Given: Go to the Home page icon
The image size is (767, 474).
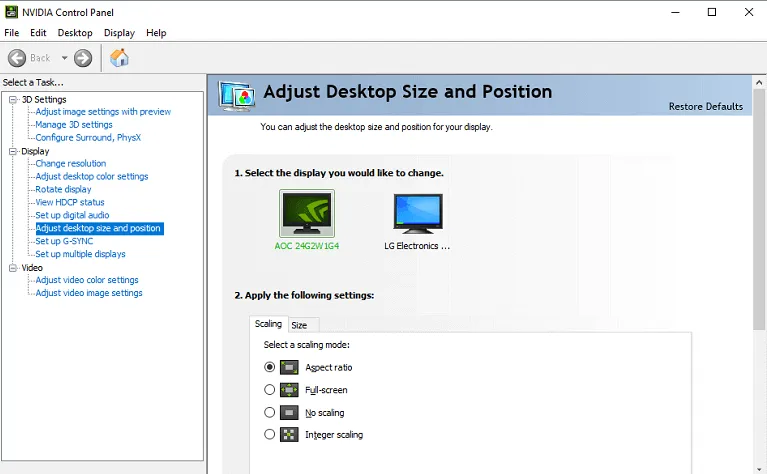Looking at the screenshot, I should coord(119,58).
